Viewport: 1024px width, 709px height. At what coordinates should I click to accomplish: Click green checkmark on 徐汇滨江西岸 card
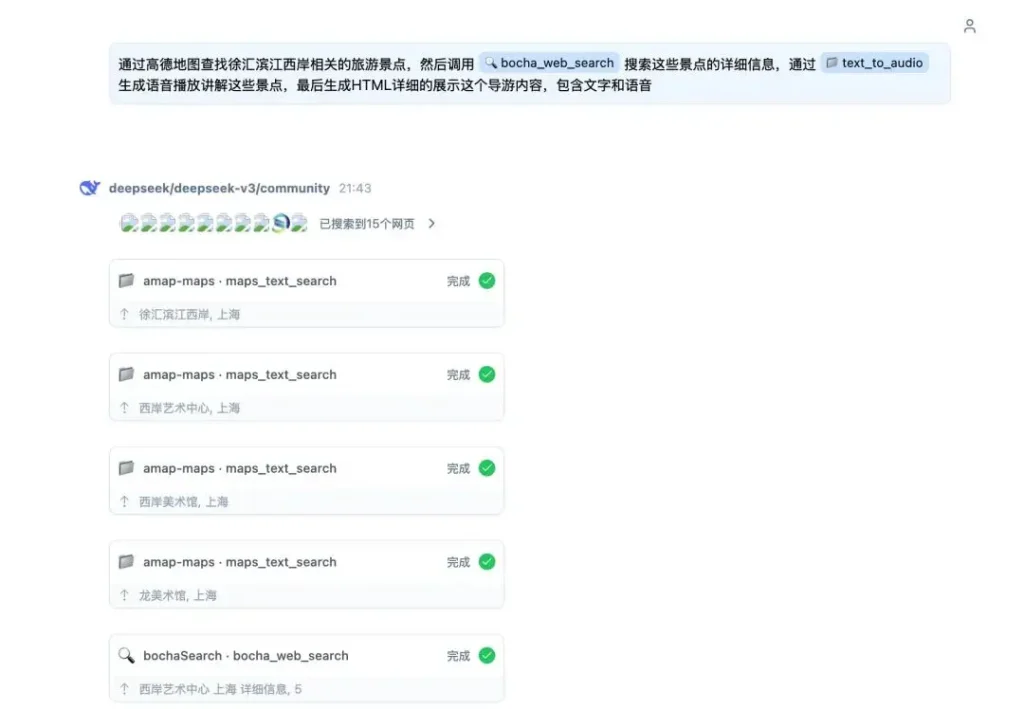[487, 281]
